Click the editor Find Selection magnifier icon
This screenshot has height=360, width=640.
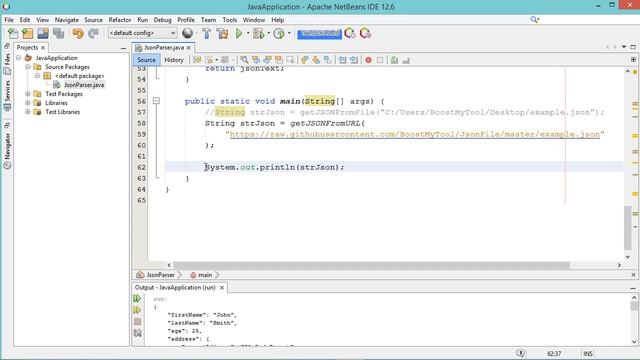[244, 60]
